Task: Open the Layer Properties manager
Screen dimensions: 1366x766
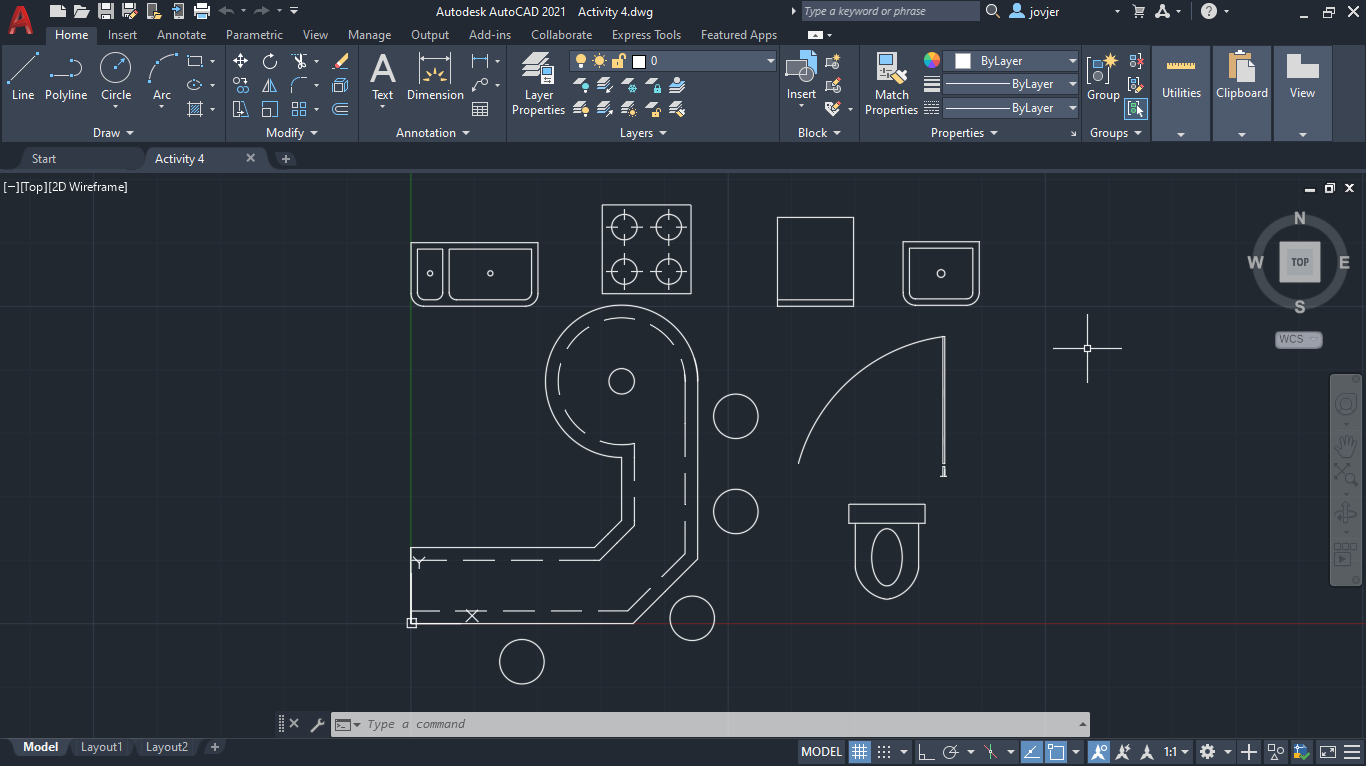Action: point(538,85)
